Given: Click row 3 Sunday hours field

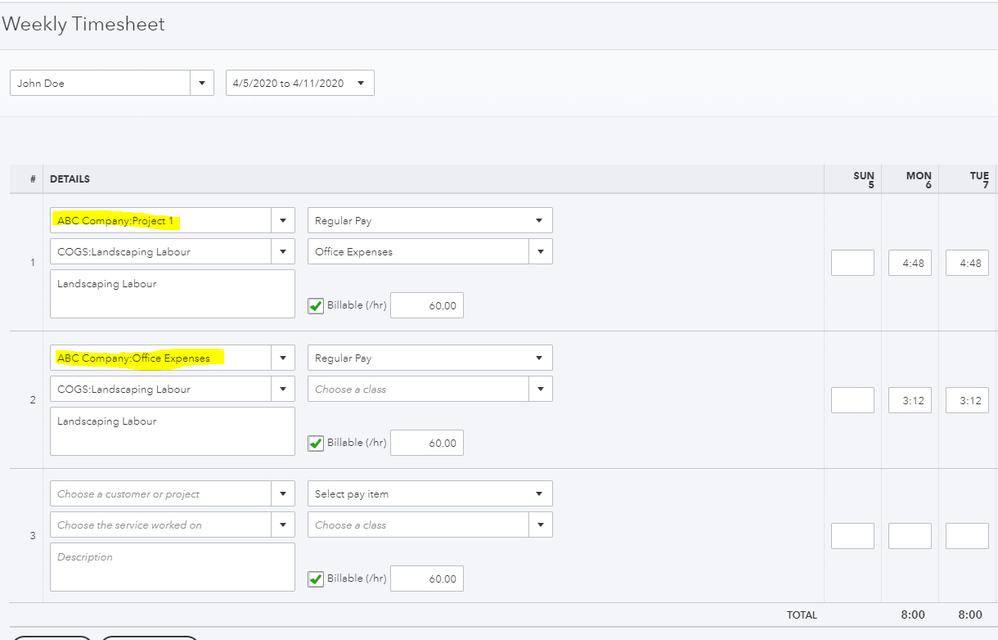Looking at the screenshot, I should point(853,536).
